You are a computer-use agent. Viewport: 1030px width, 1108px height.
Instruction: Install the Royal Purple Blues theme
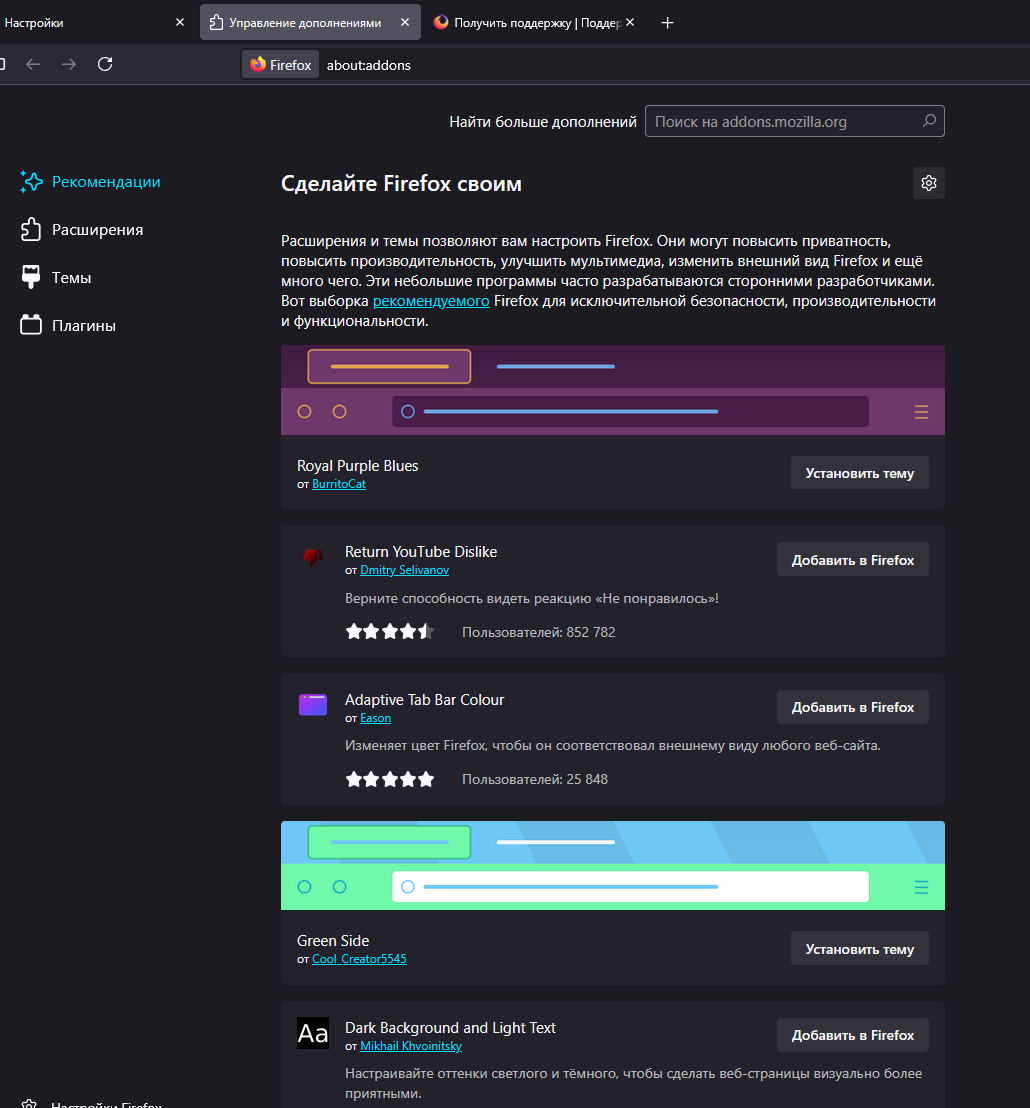tap(860, 473)
